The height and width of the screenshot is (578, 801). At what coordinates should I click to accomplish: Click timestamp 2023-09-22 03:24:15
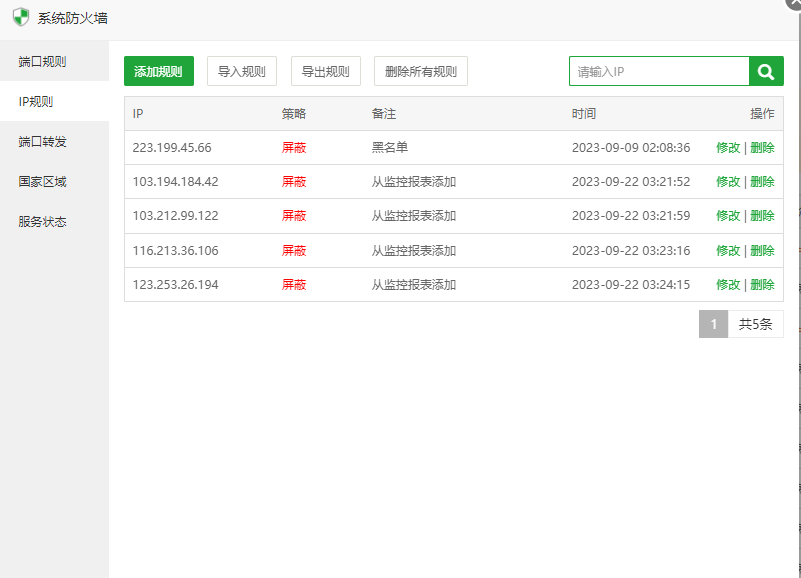click(x=631, y=285)
